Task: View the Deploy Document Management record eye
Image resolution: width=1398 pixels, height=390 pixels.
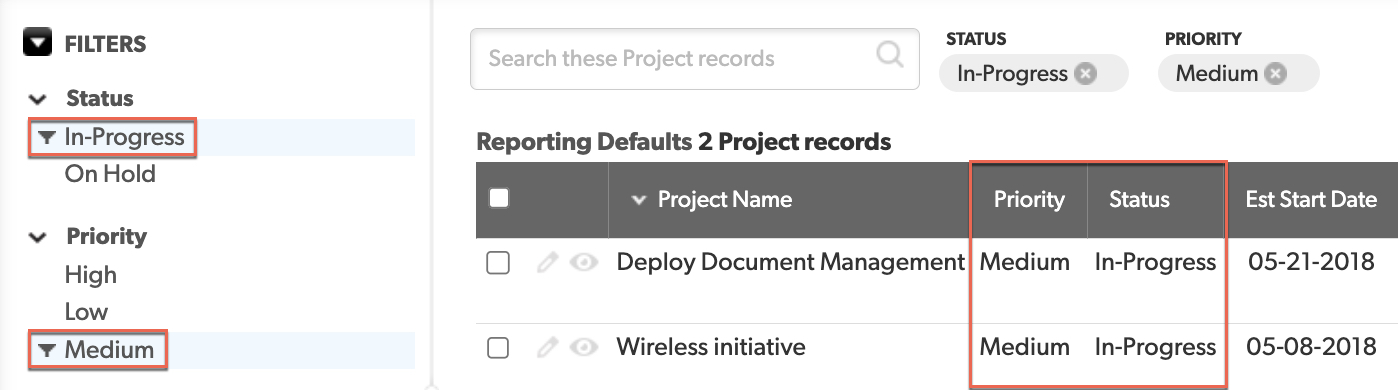Action: tap(584, 263)
